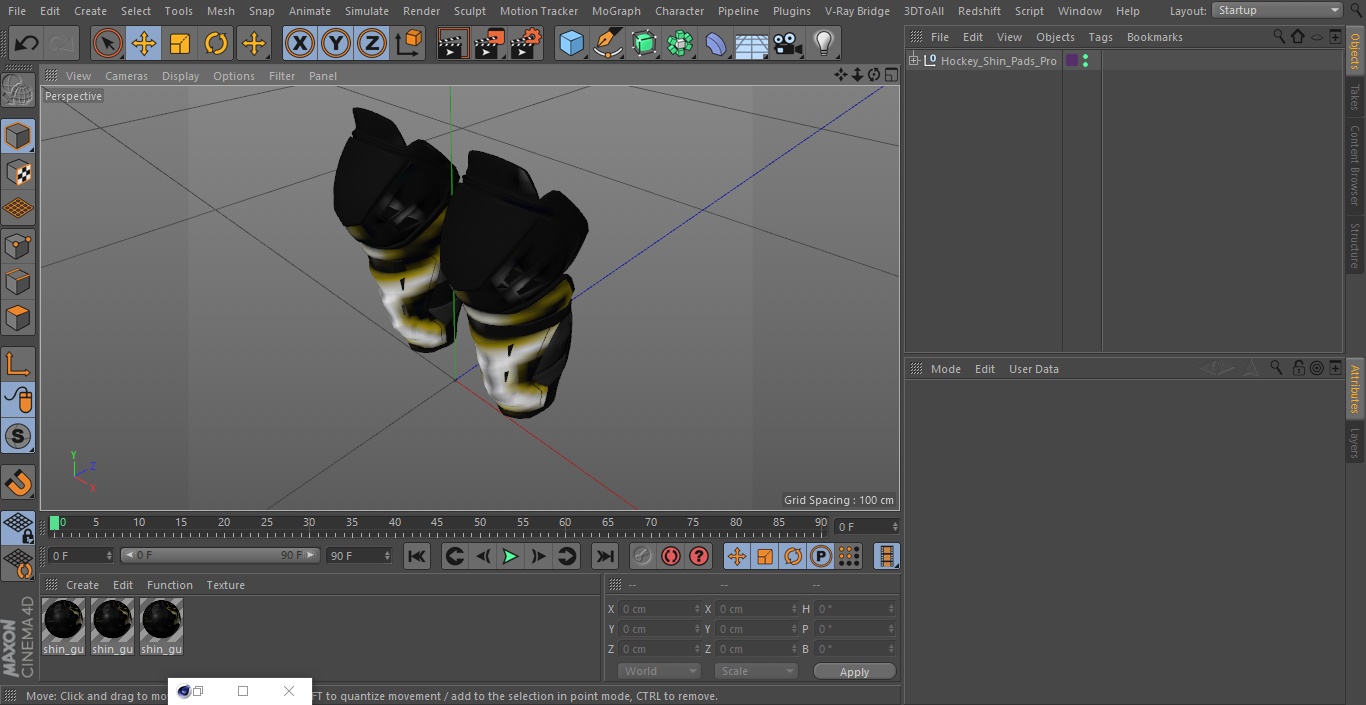Open the viewport Cameras menu
The height and width of the screenshot is (705, 1366).
coord(126,76)
